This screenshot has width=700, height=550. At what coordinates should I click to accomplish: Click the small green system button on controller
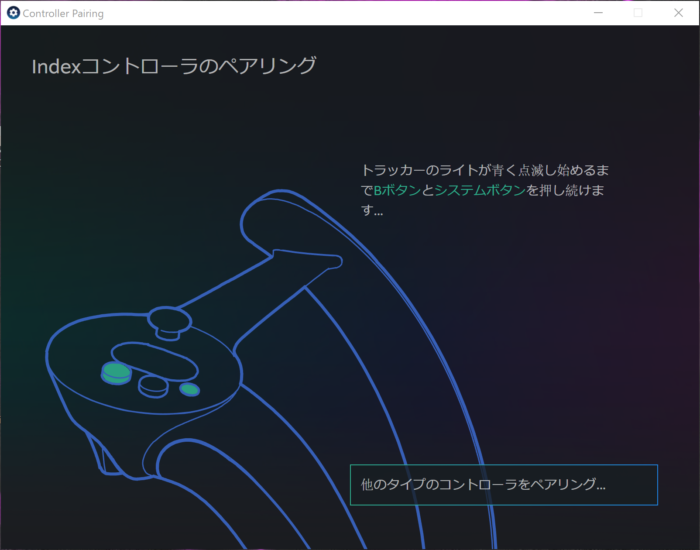pos(190,389)
